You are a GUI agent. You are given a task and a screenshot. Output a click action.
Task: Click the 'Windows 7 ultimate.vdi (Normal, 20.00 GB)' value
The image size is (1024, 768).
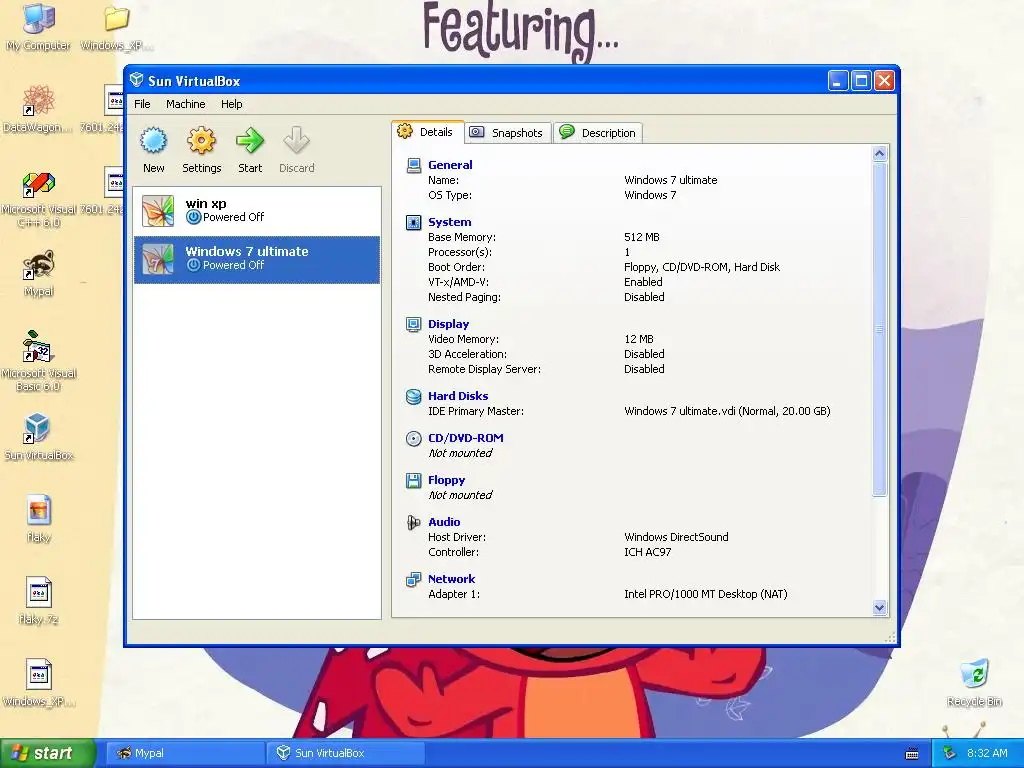(x=727, y=411)
